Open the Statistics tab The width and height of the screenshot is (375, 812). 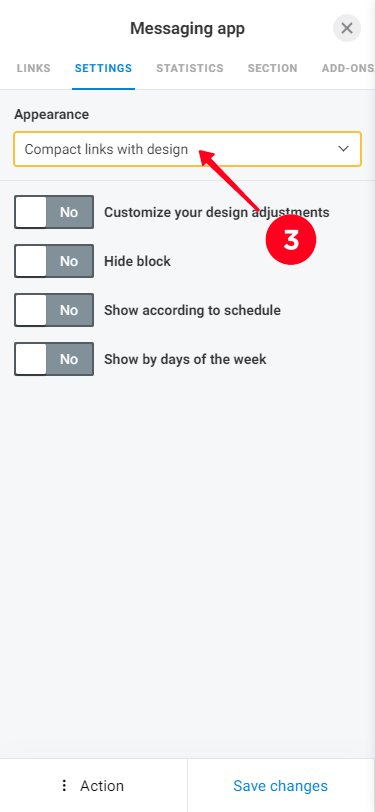[190, 68]
